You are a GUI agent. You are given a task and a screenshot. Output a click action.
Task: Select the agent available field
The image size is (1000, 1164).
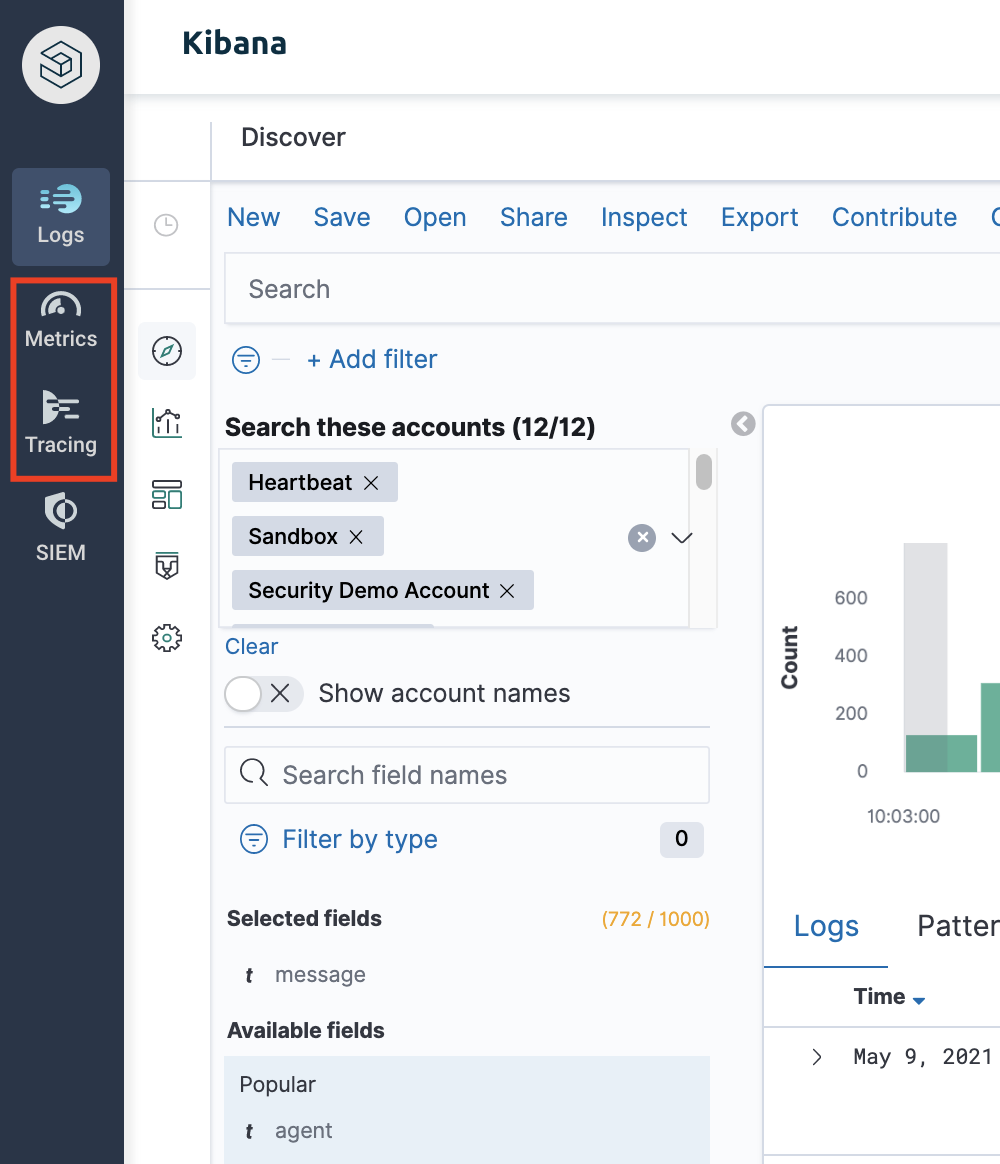click(304, 1131)
